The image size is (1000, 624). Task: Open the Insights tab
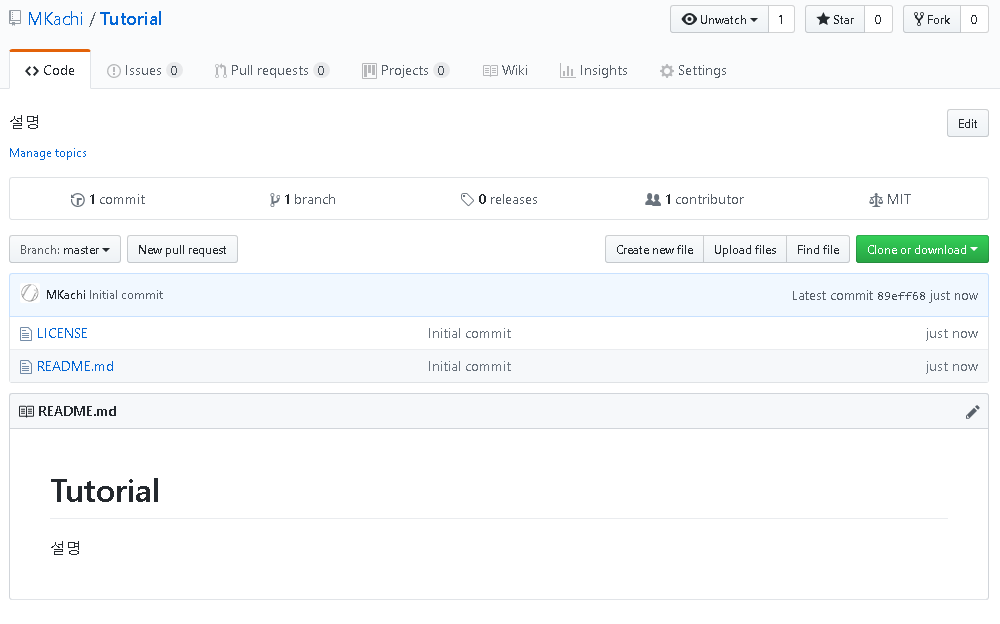click(594, 70)
